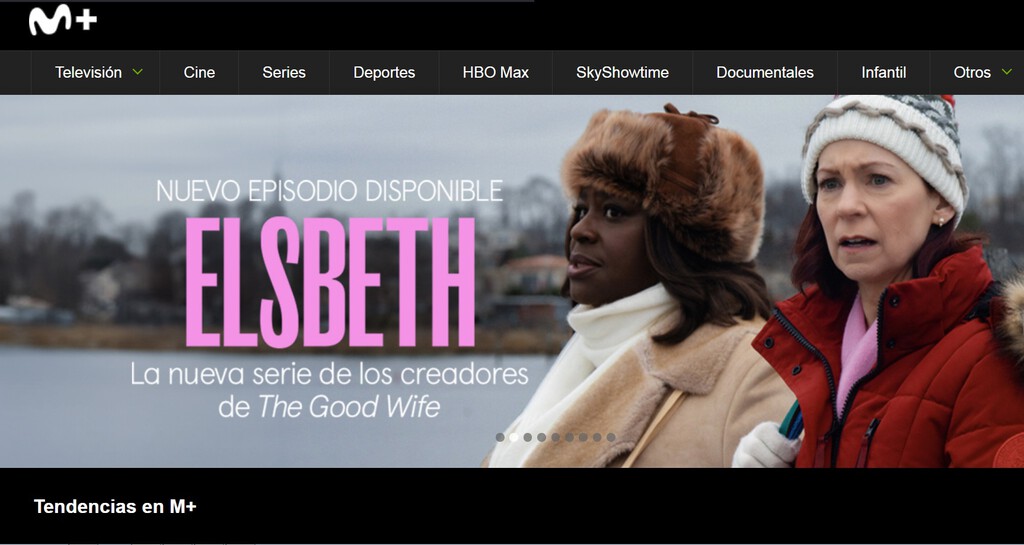Select the active white carousel dot
1024x545 pixels.
point(514,437)
